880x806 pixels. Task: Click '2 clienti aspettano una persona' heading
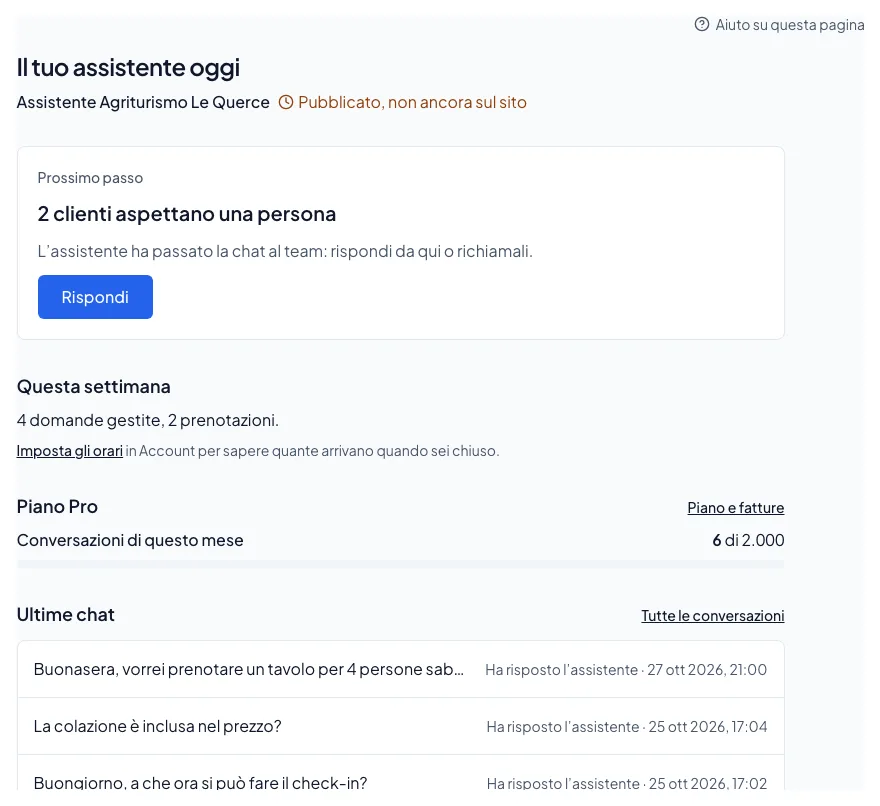pos(187,214)
